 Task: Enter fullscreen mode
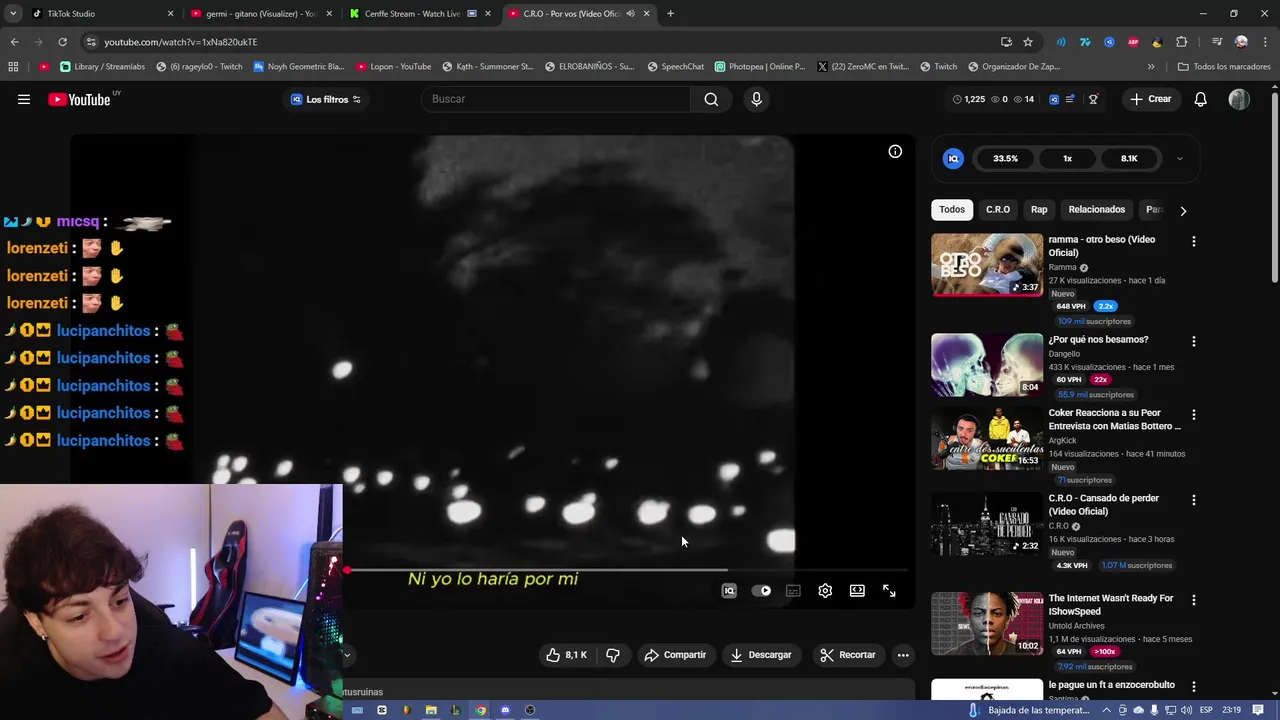889,591
